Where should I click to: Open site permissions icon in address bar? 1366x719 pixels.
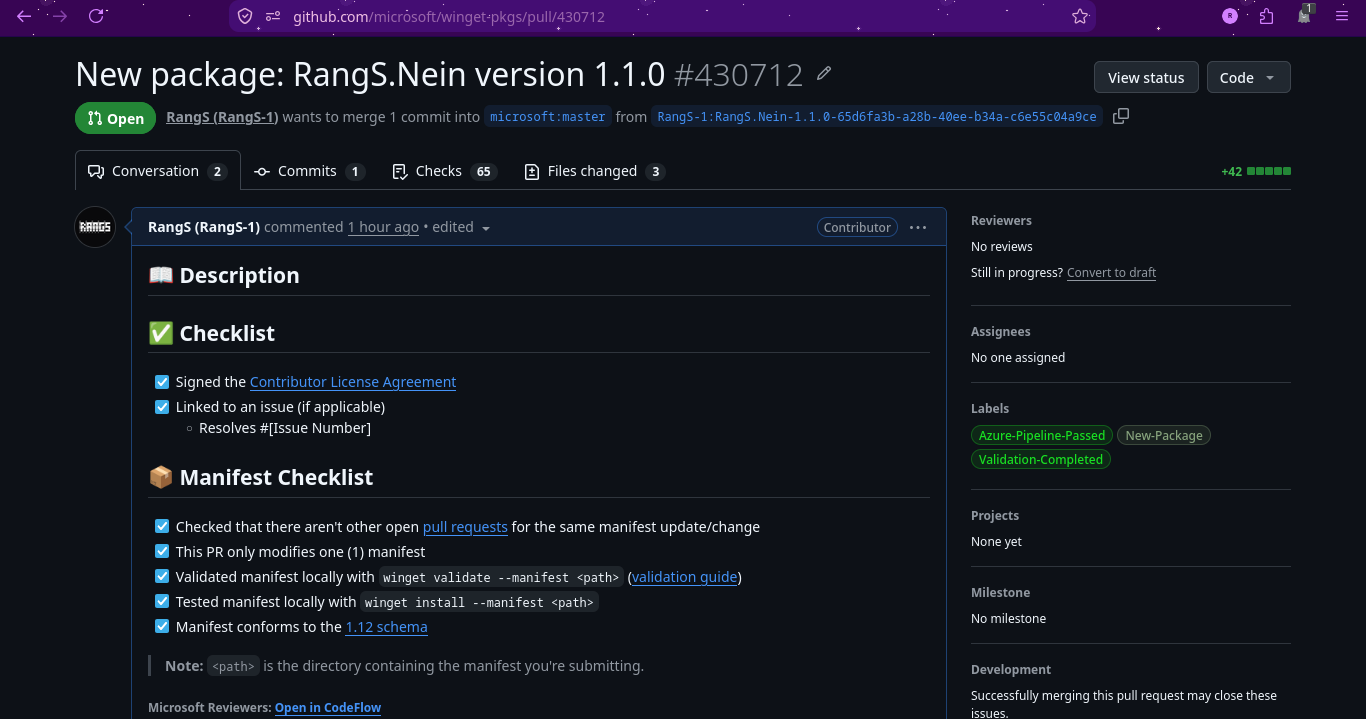[x=273, y=16]
